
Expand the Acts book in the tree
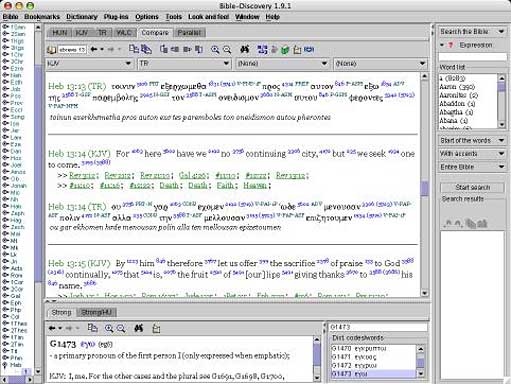[x=5, y=268]
